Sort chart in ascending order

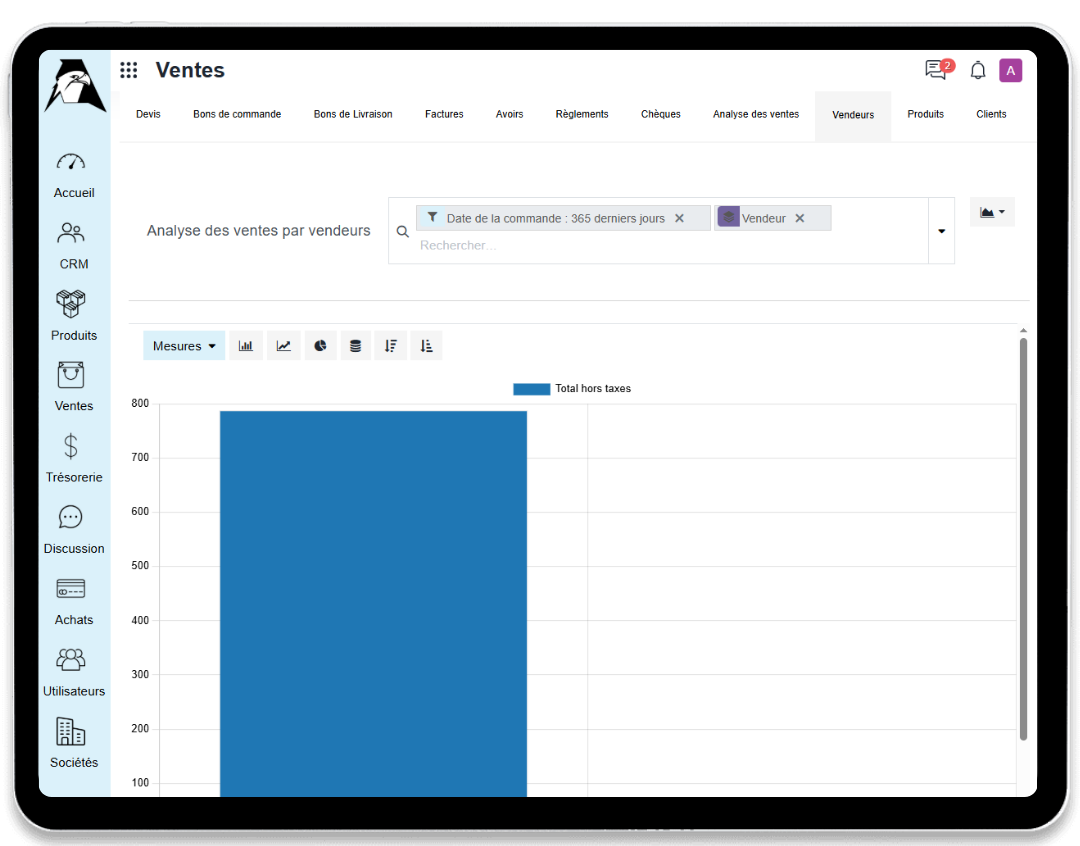click(426, 346)
